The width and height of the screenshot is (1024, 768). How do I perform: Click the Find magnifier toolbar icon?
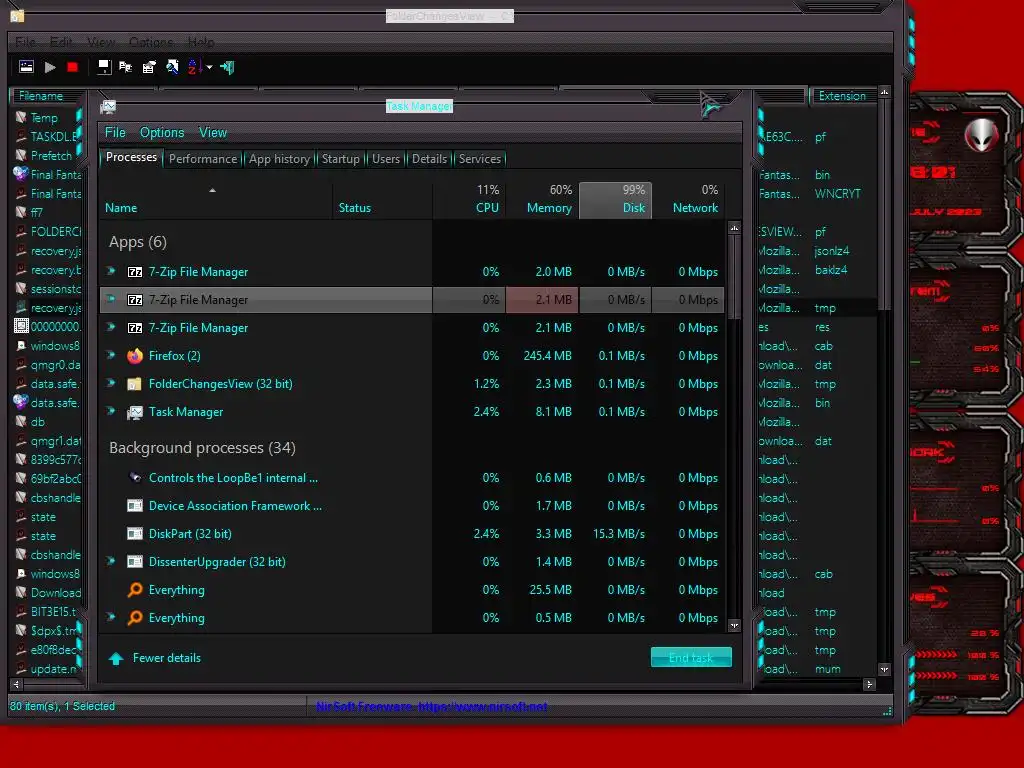(x=172, y=67)
